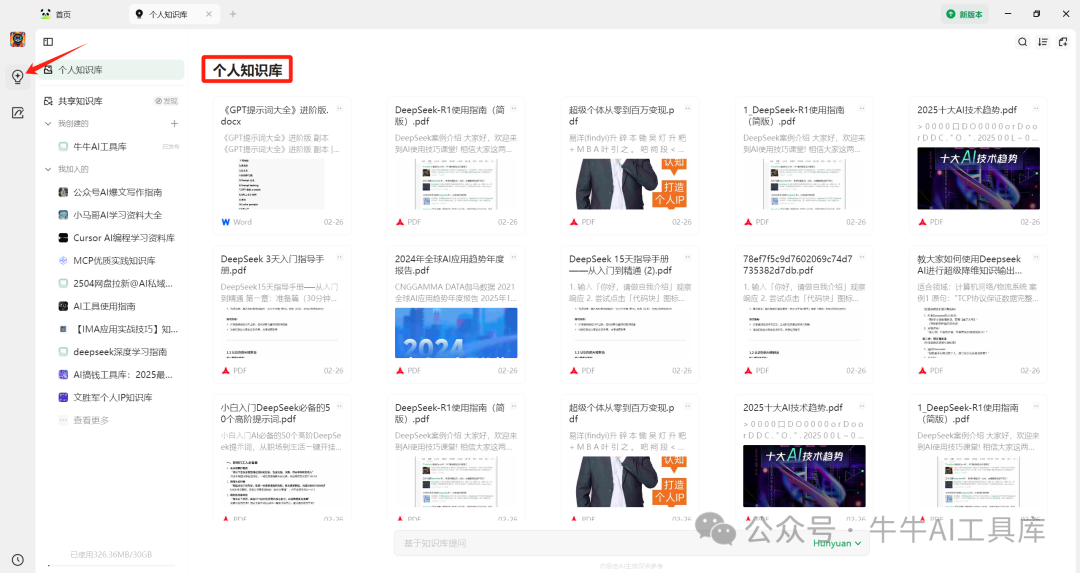Click the DeepSeek 3天入门 page preview thumbnail
The height and width of the screenshot is (573, 1080).
click(x=282, y=333)
